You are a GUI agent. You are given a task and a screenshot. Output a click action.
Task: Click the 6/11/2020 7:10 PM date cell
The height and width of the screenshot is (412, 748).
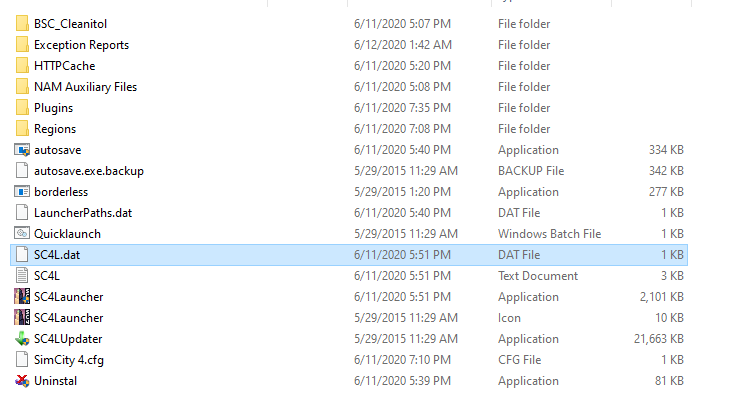pos(402,360)
